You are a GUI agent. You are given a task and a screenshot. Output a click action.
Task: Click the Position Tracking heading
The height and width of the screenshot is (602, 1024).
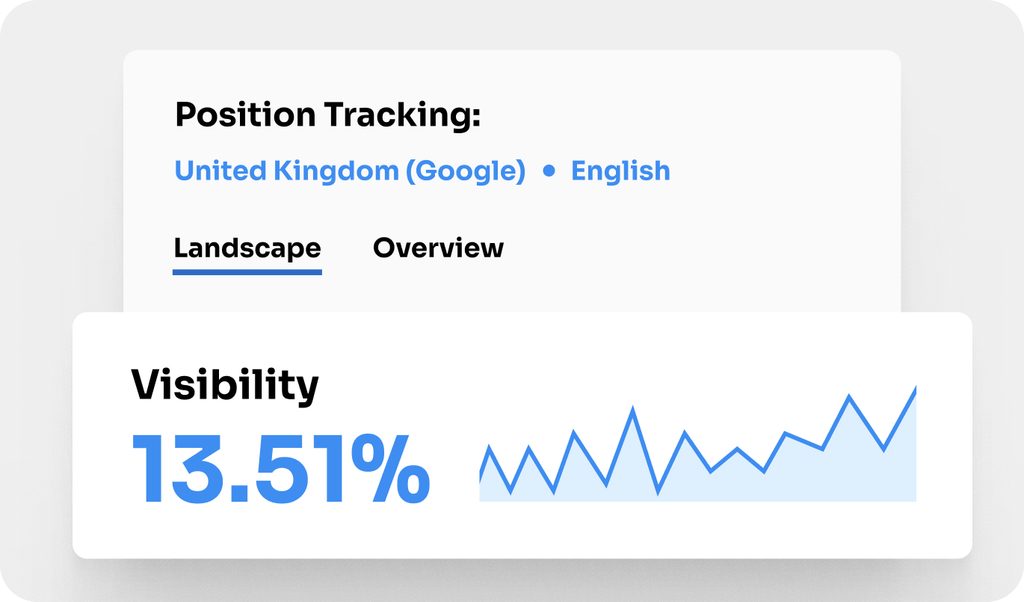point(328,115)
